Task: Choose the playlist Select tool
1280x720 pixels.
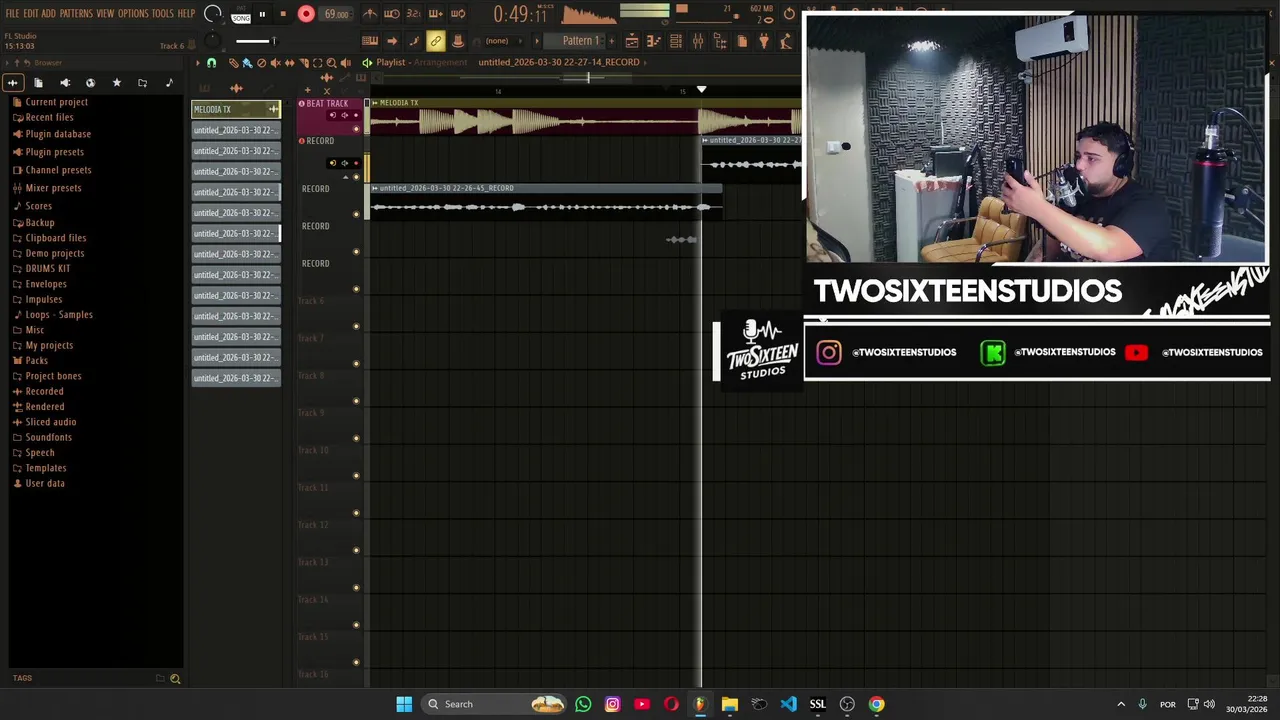Action: click(x=317, y=63)
